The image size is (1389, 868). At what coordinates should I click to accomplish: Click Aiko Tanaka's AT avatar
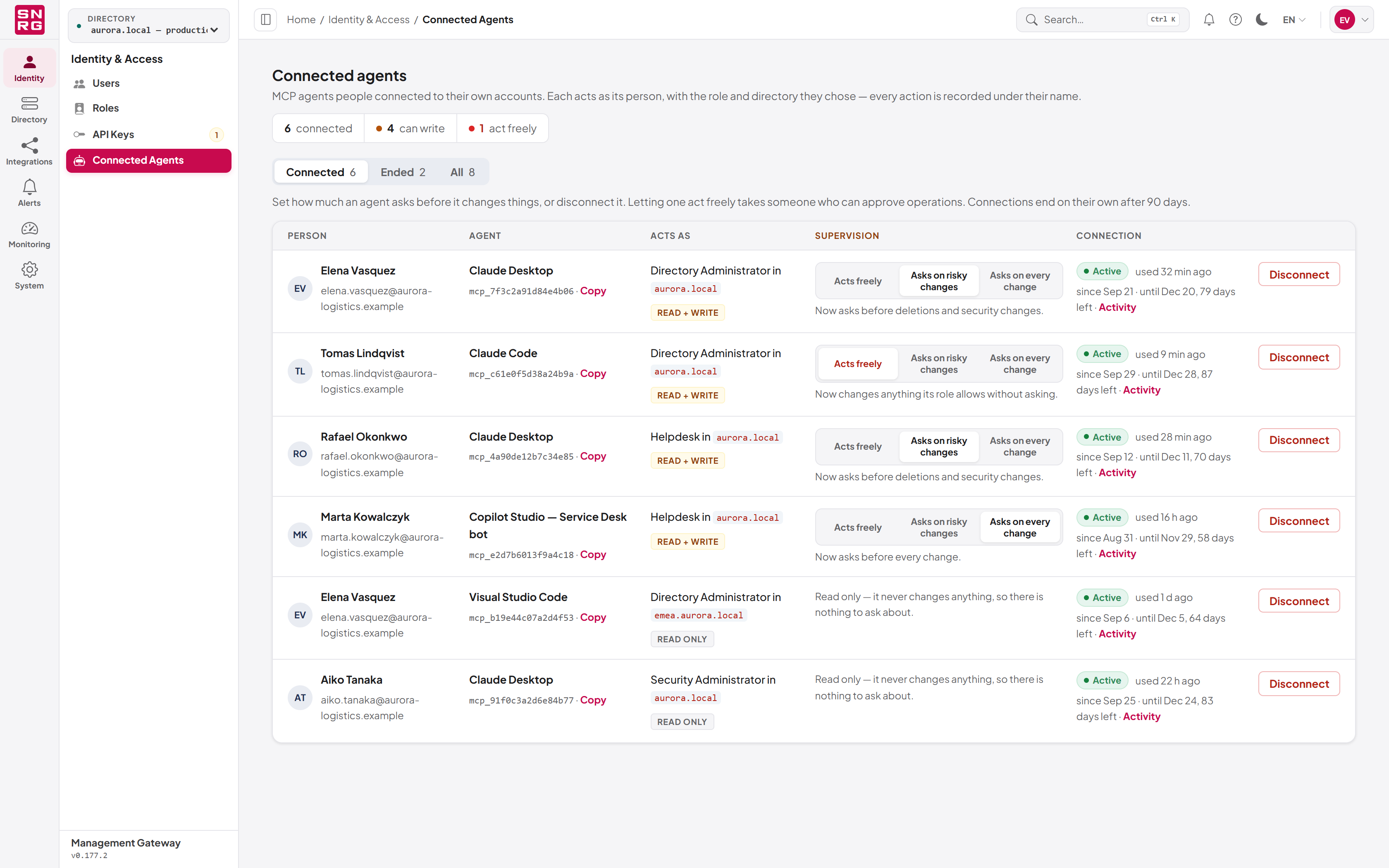(300, 698)
